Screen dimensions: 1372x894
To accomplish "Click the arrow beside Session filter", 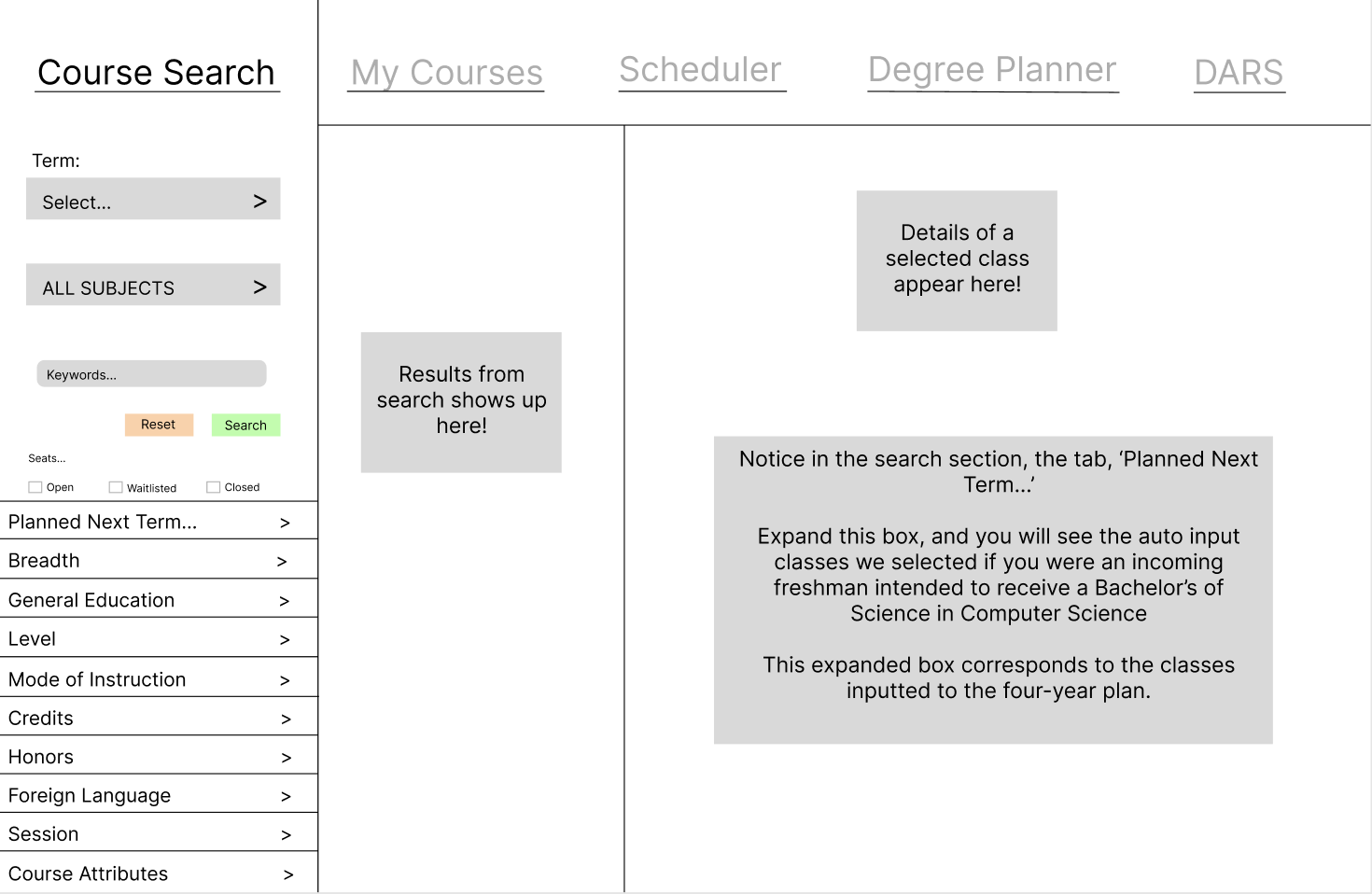I will point(286,835).
